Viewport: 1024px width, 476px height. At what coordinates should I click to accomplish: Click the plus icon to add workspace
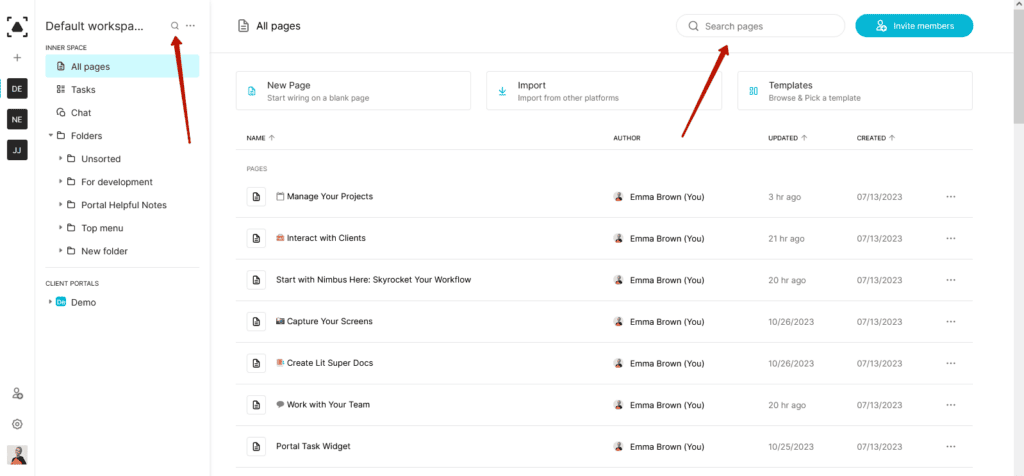[x=17, y=58]
